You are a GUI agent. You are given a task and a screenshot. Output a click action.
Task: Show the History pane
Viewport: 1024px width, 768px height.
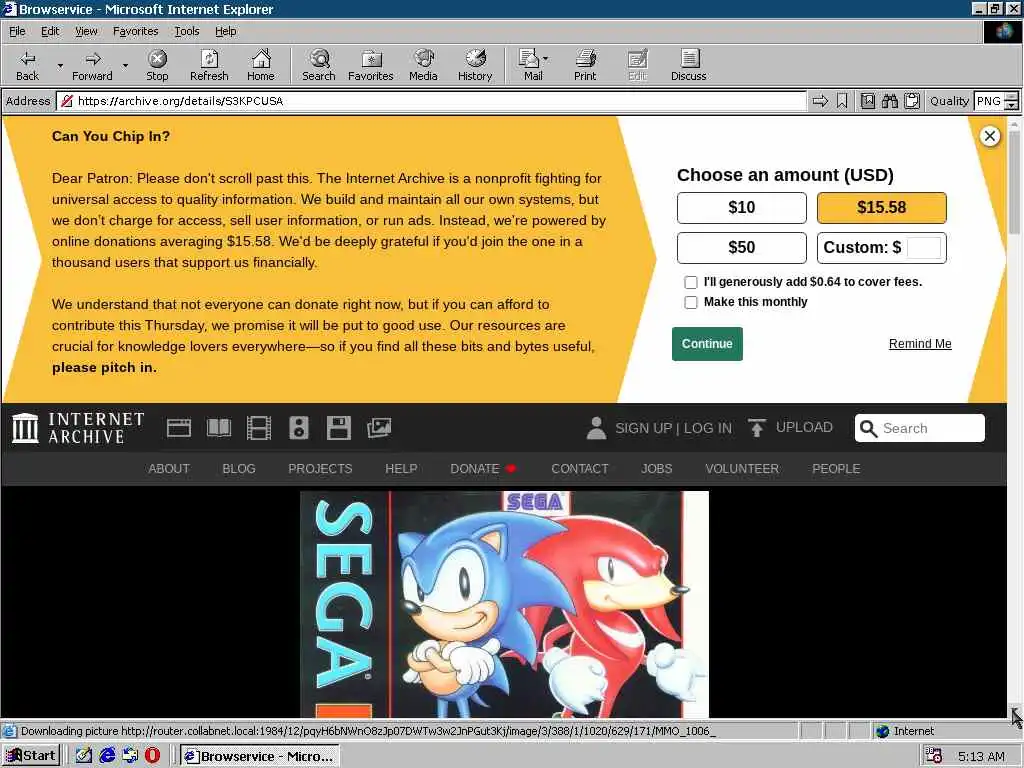(475, 65)
